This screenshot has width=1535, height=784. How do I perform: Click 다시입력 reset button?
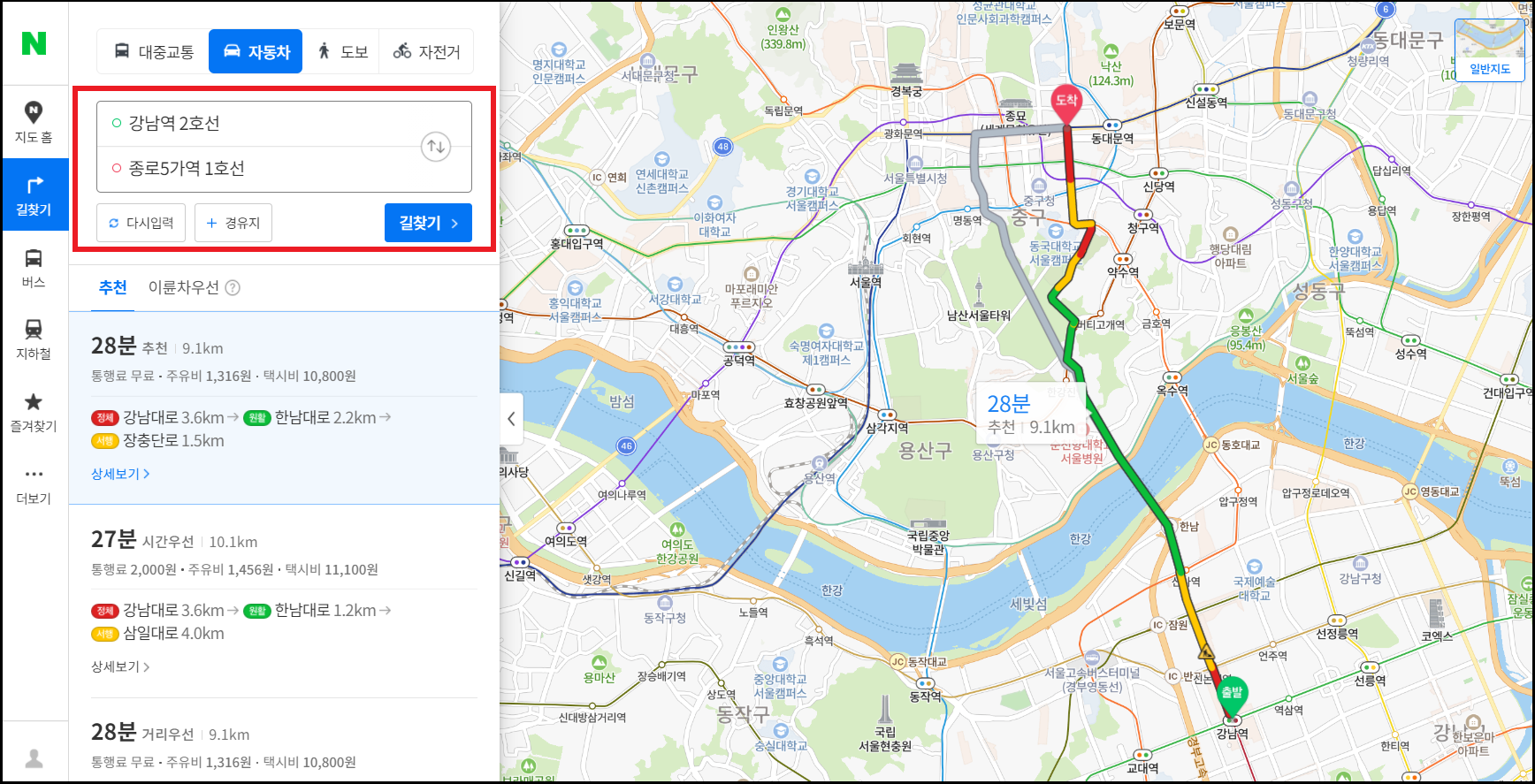tap(141, 223)
